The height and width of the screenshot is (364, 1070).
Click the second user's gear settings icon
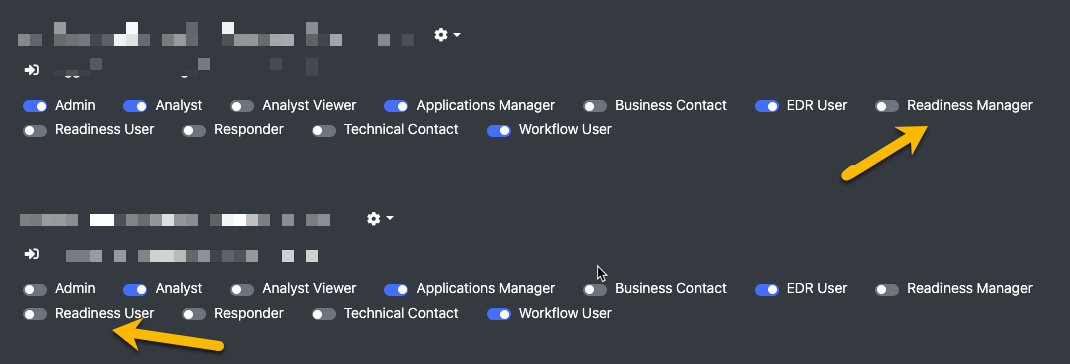pyautogui.click(x=373, y=219)
